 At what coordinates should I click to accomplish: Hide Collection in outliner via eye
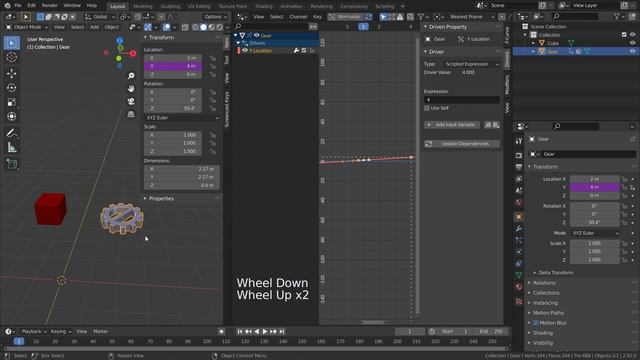pos(633,35)
